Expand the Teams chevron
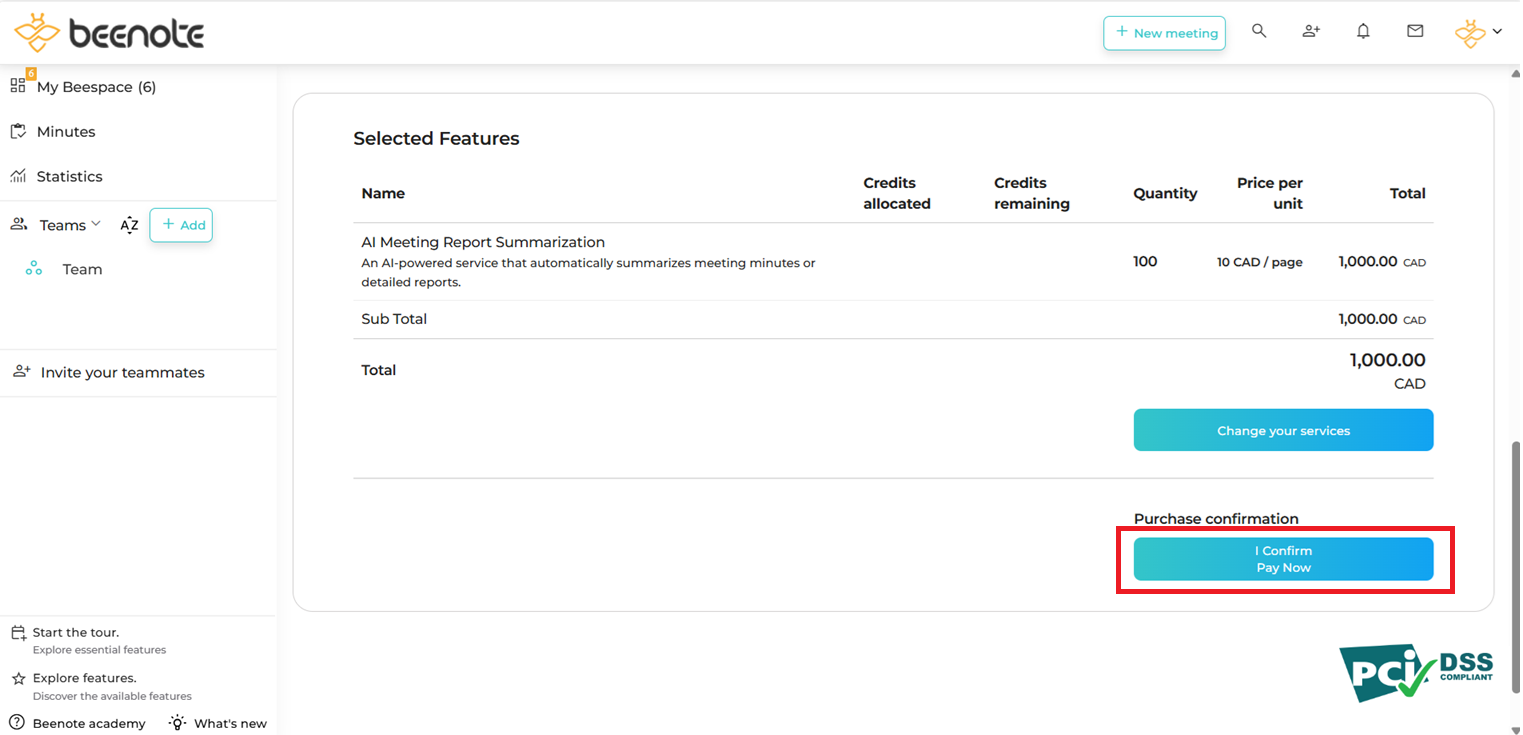Screen dimensions: 1523x735 click(96, 224)
